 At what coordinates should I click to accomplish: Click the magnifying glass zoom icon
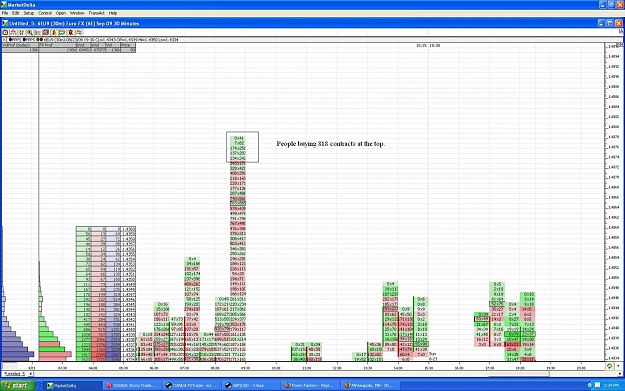tap(29, 32)
